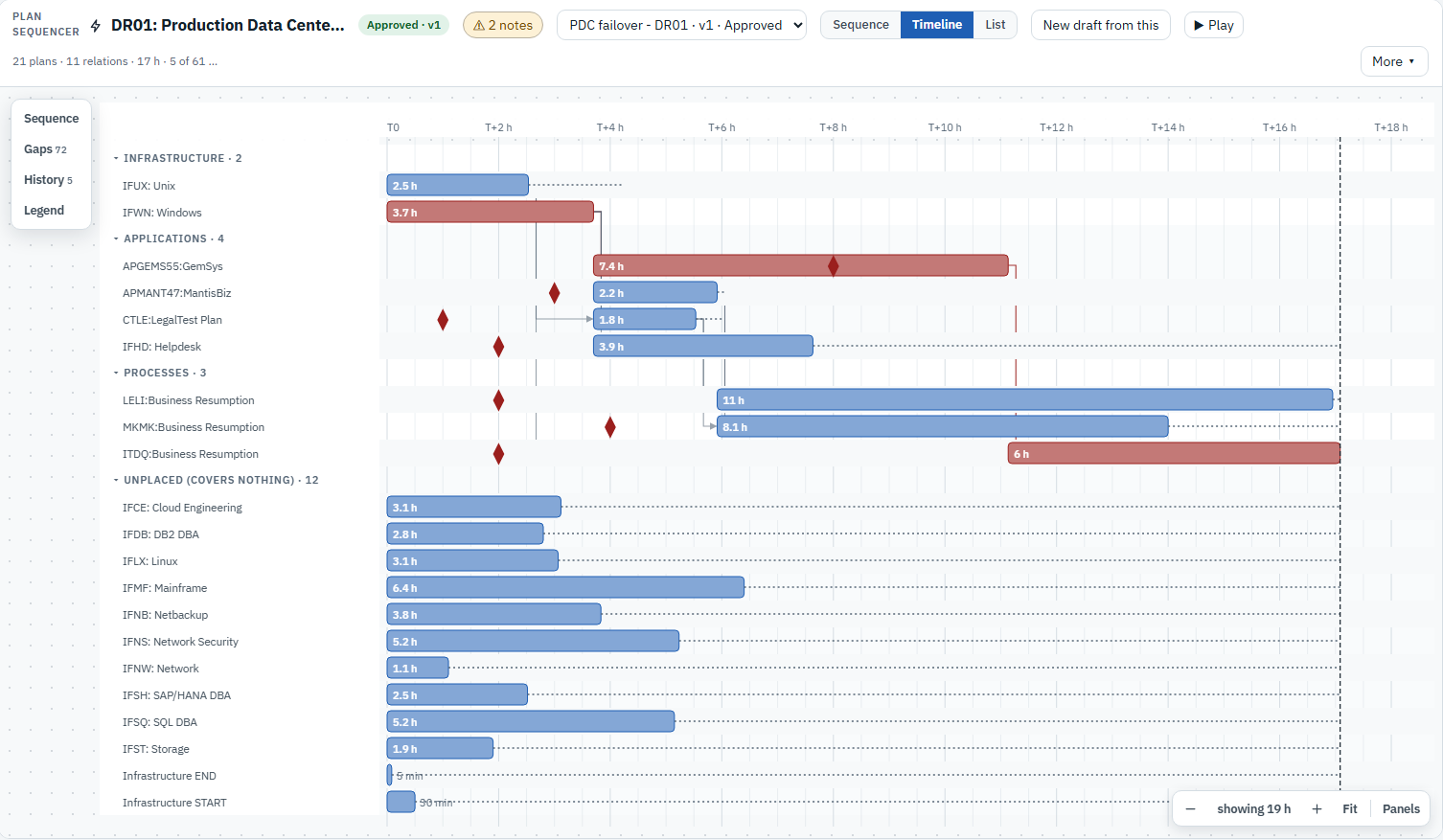Open the Panels button

(x=1401, y=809)
